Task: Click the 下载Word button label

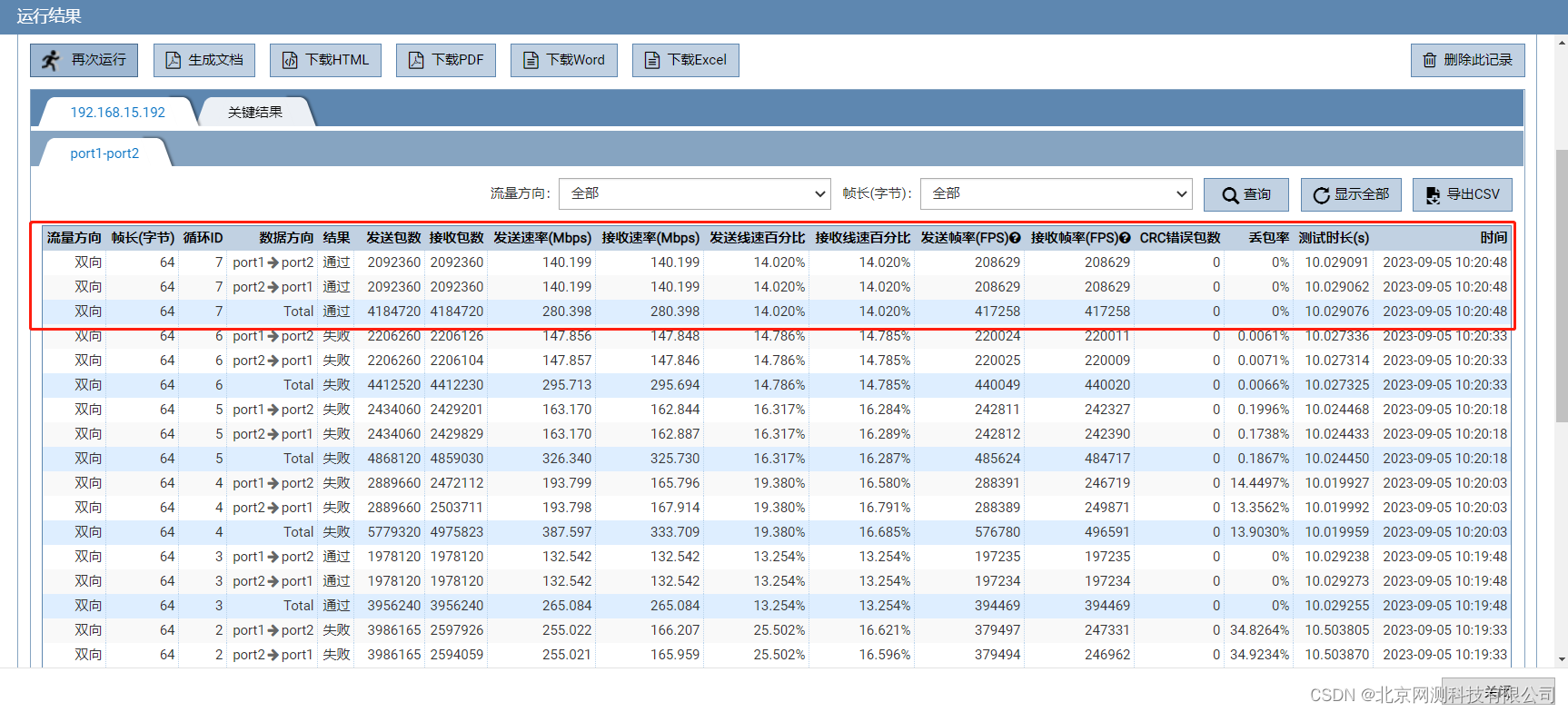Action: 575,60
